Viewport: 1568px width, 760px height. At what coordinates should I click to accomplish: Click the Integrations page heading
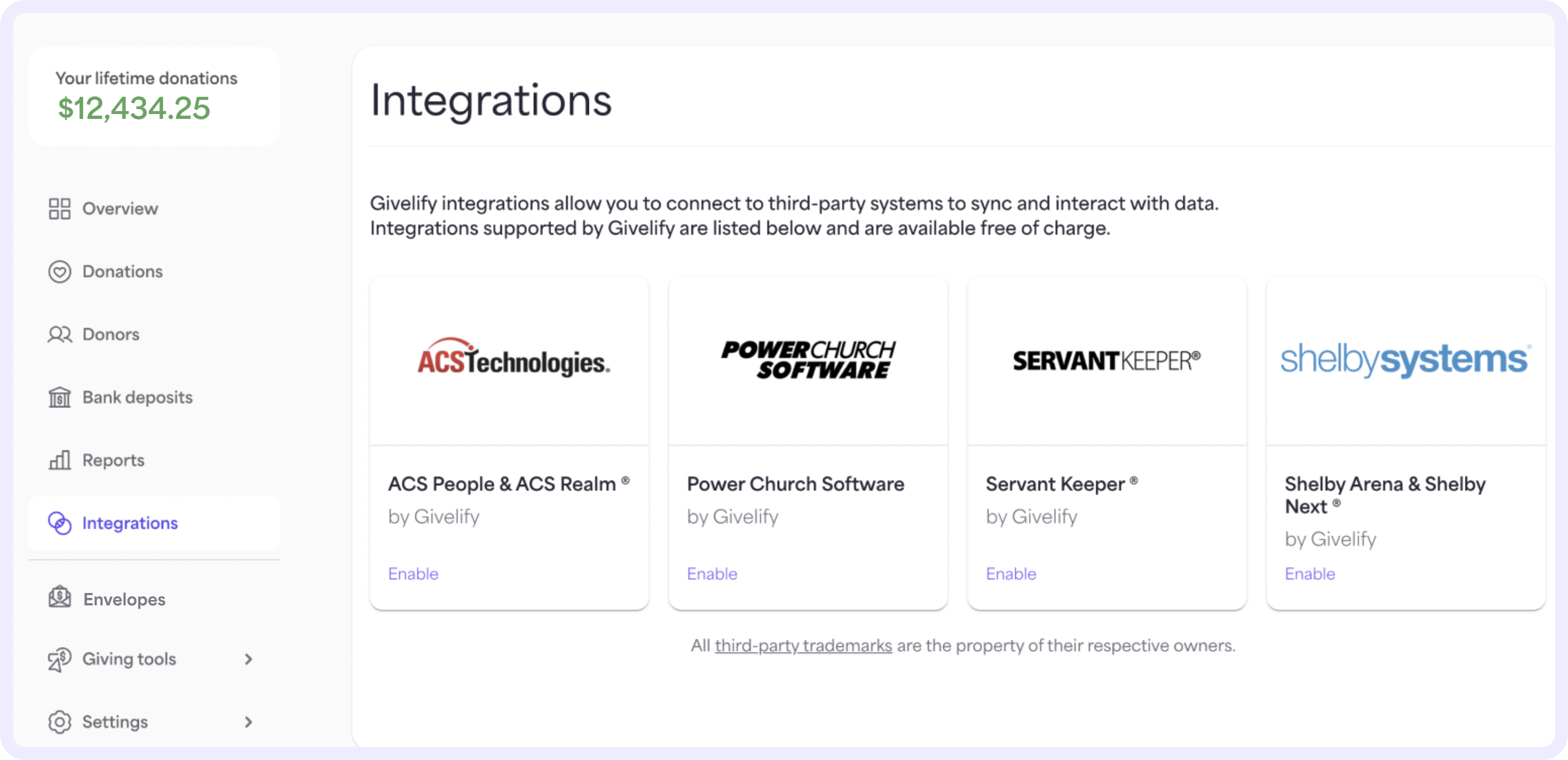click(x=491, y=101)
